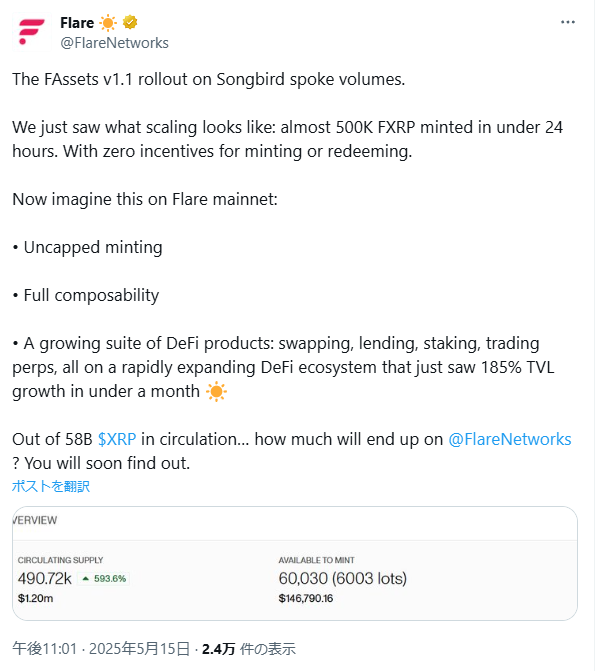Click the sun emoji next to Flare name
The image size is (597, 671).
[108, 23]
